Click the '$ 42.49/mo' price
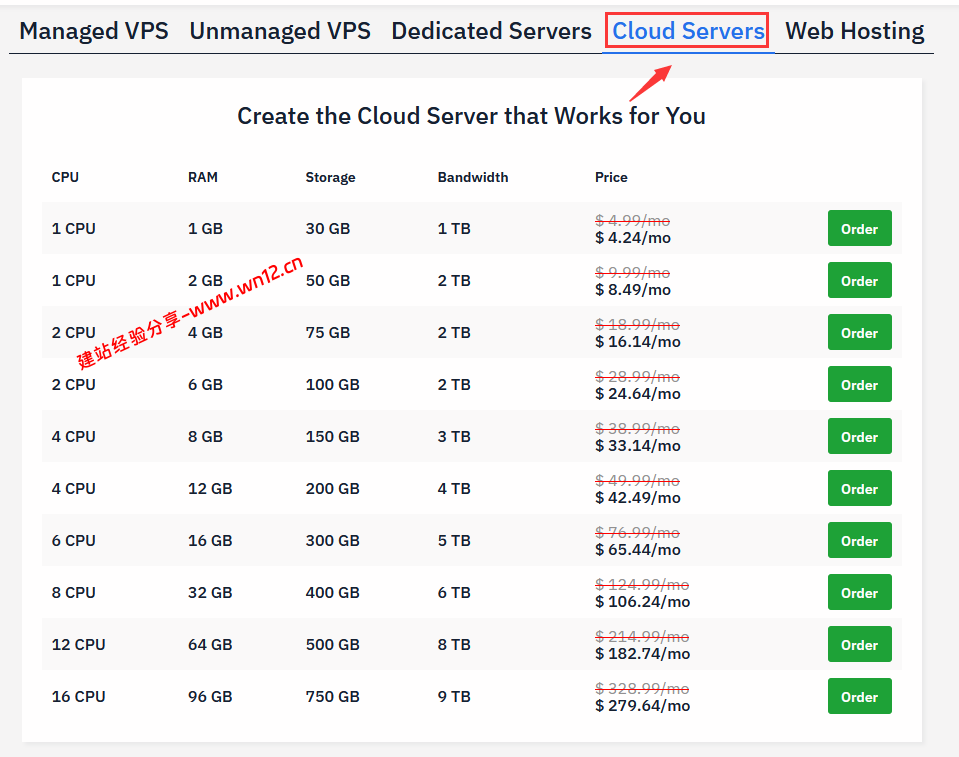Viewport: 959px width, 757px height. point(637,498)
